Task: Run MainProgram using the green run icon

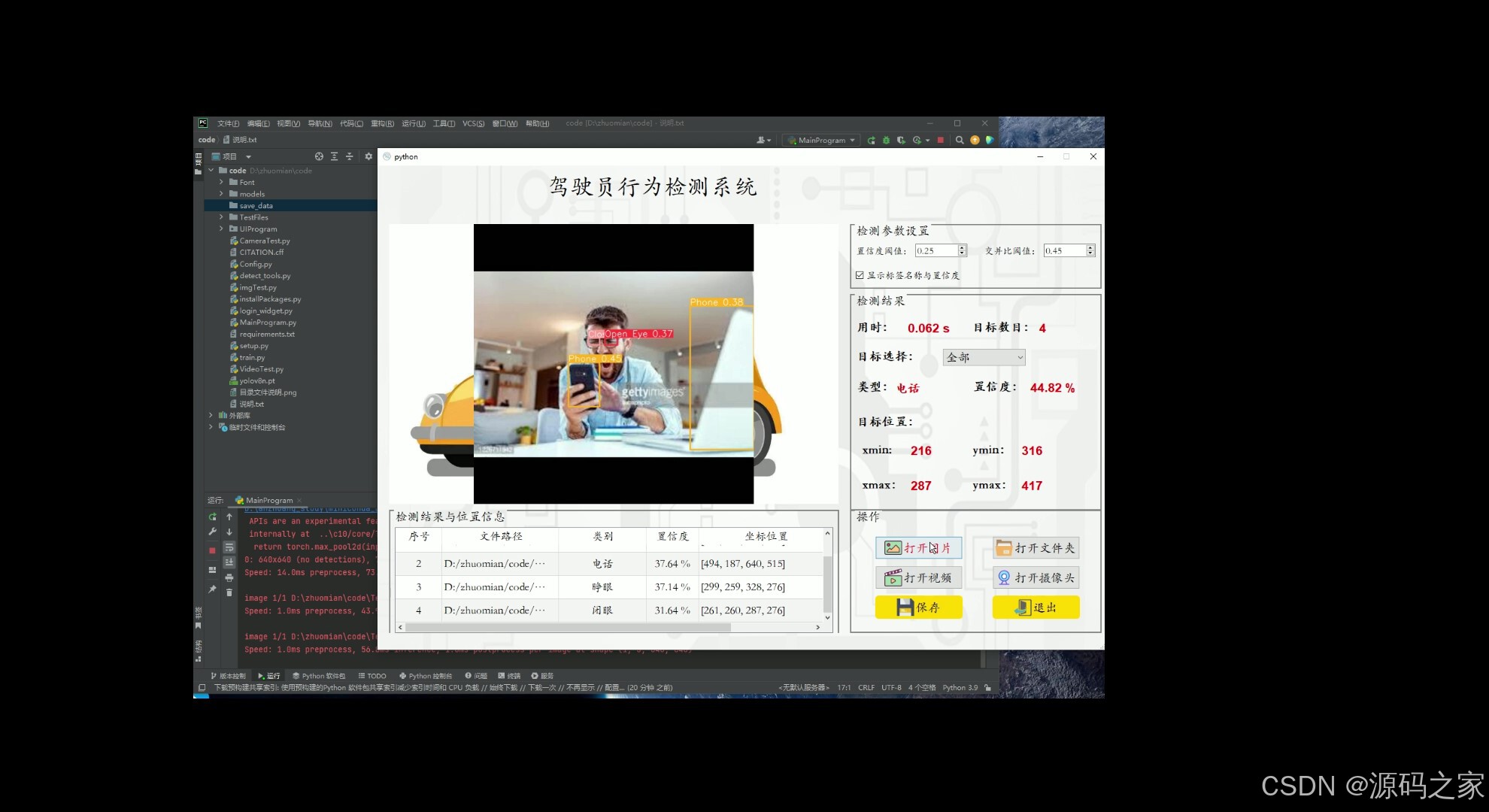Action: (x=872, y=141)
